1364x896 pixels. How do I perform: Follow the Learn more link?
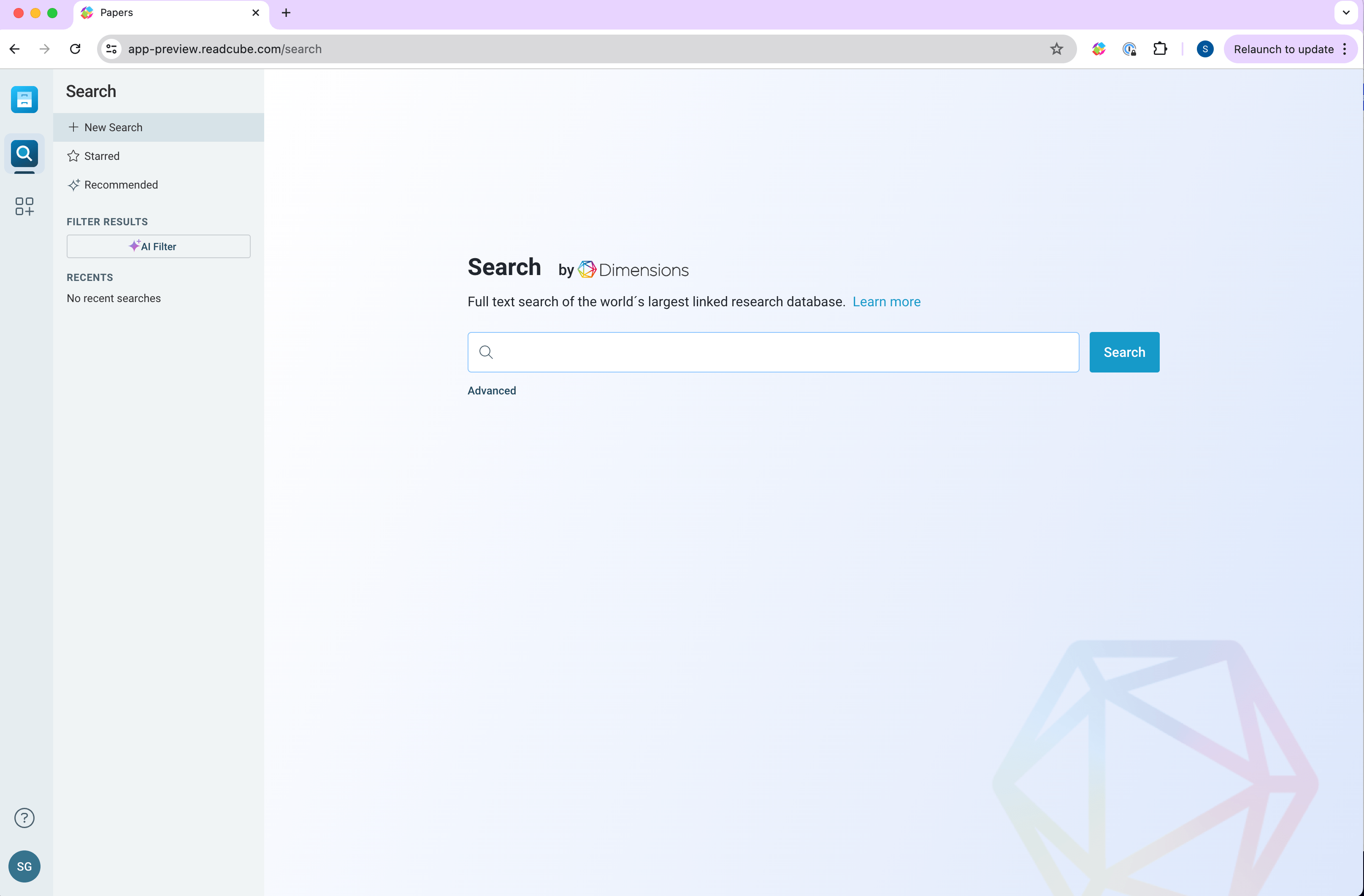[886, 302]
